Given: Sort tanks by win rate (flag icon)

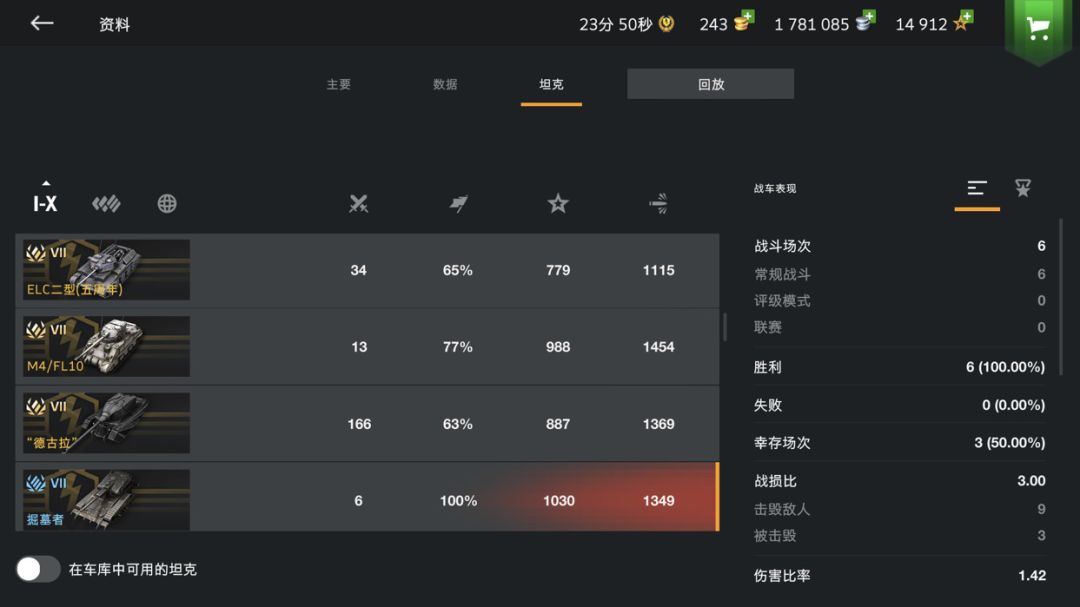Looking at the screenshot, I should point(458,204).
